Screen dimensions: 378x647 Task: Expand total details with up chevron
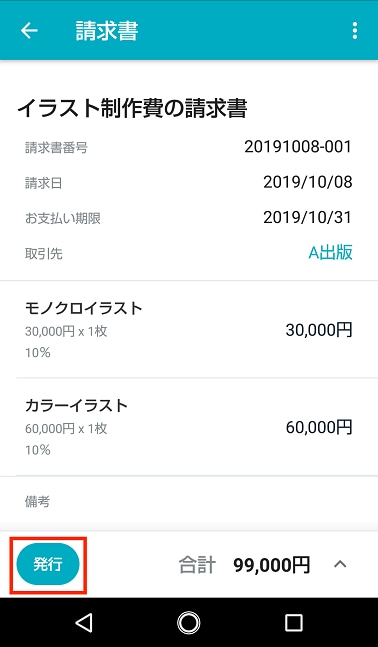[x=340, y=564]
